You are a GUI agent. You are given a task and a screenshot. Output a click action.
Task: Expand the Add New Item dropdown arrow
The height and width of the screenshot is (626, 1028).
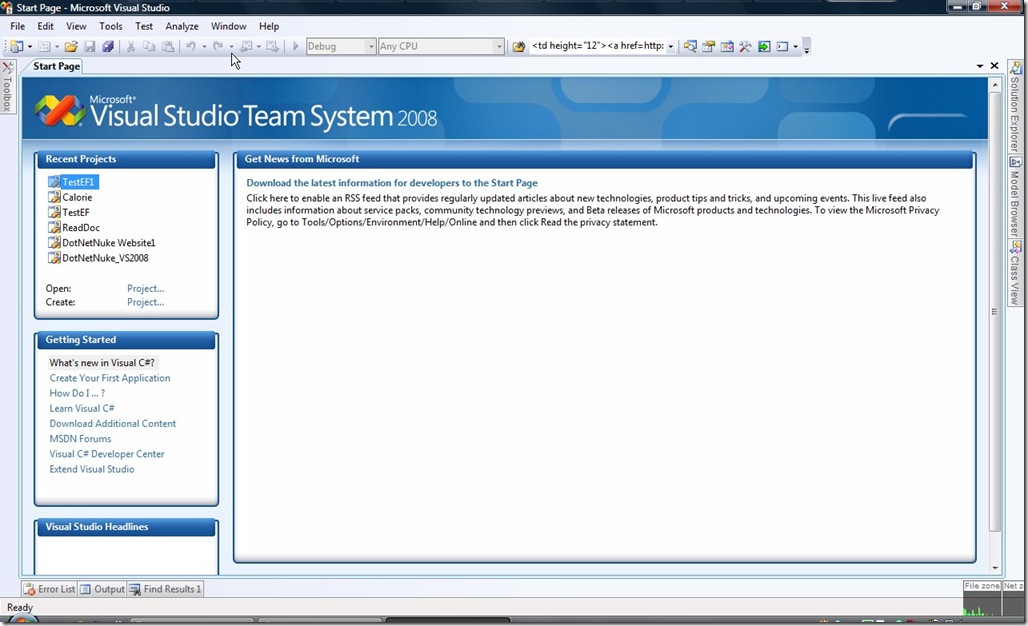click(x=57, y=47)
